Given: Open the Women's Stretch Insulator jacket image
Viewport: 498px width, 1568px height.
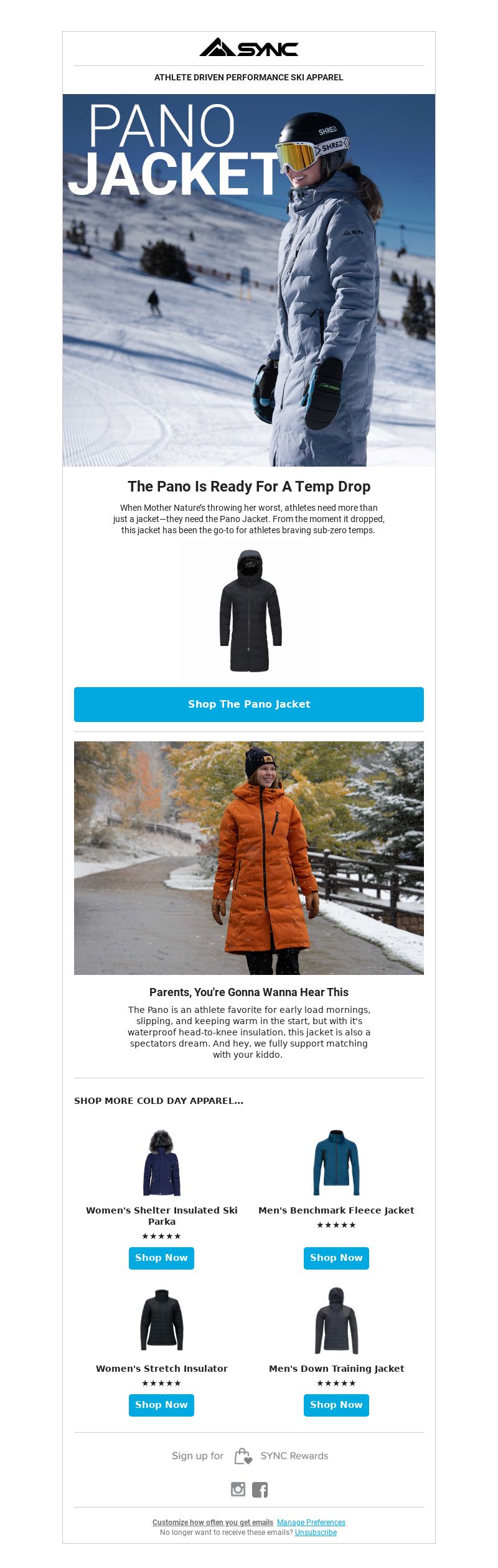Looking at the screenshot, I should [161, 1320].
